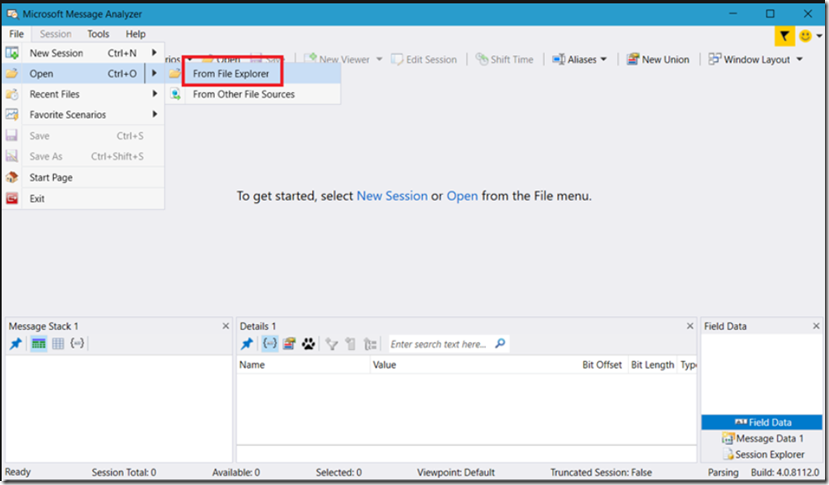Click the Bit Offset column header

pos(602,365)
